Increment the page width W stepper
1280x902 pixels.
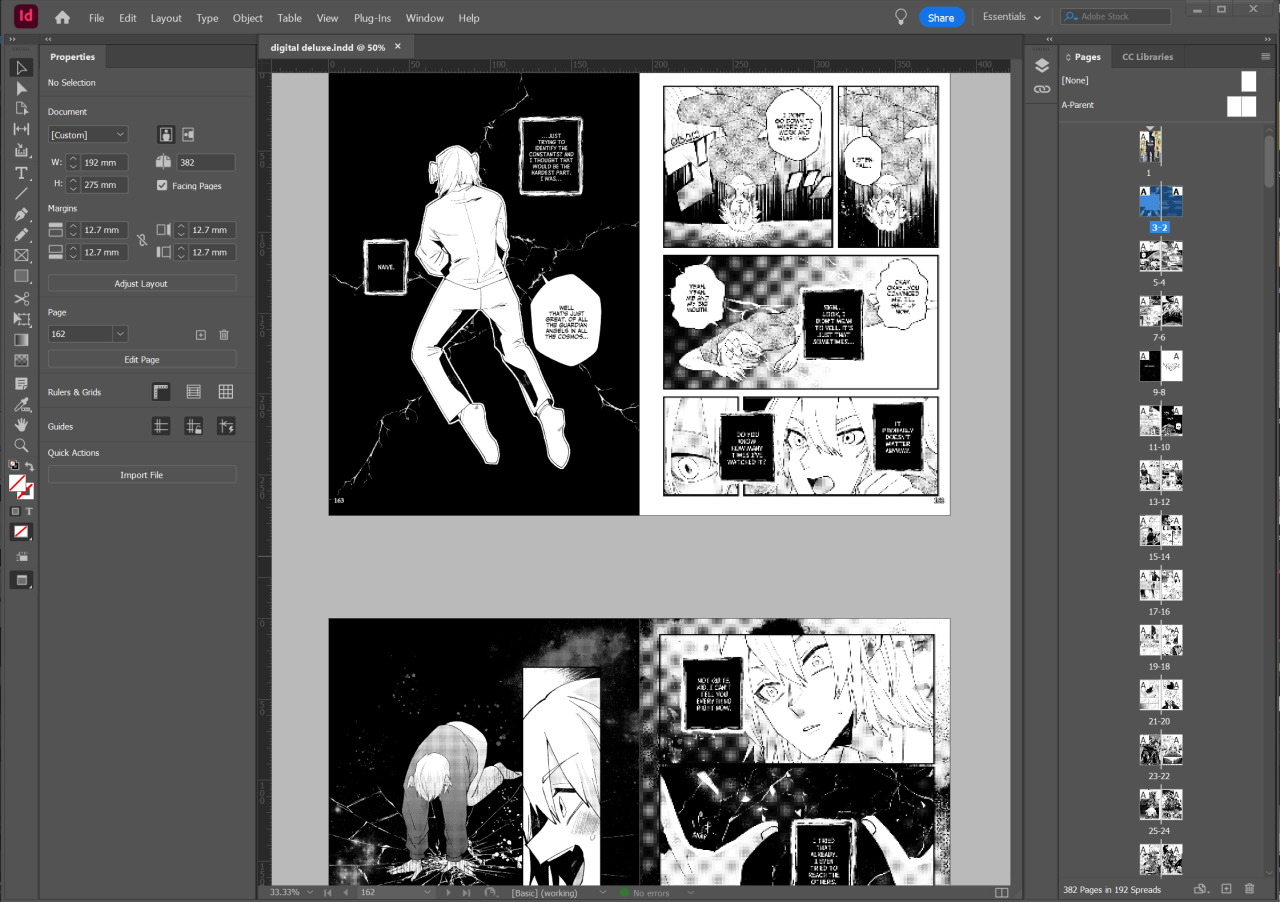(x=73, y=158)
